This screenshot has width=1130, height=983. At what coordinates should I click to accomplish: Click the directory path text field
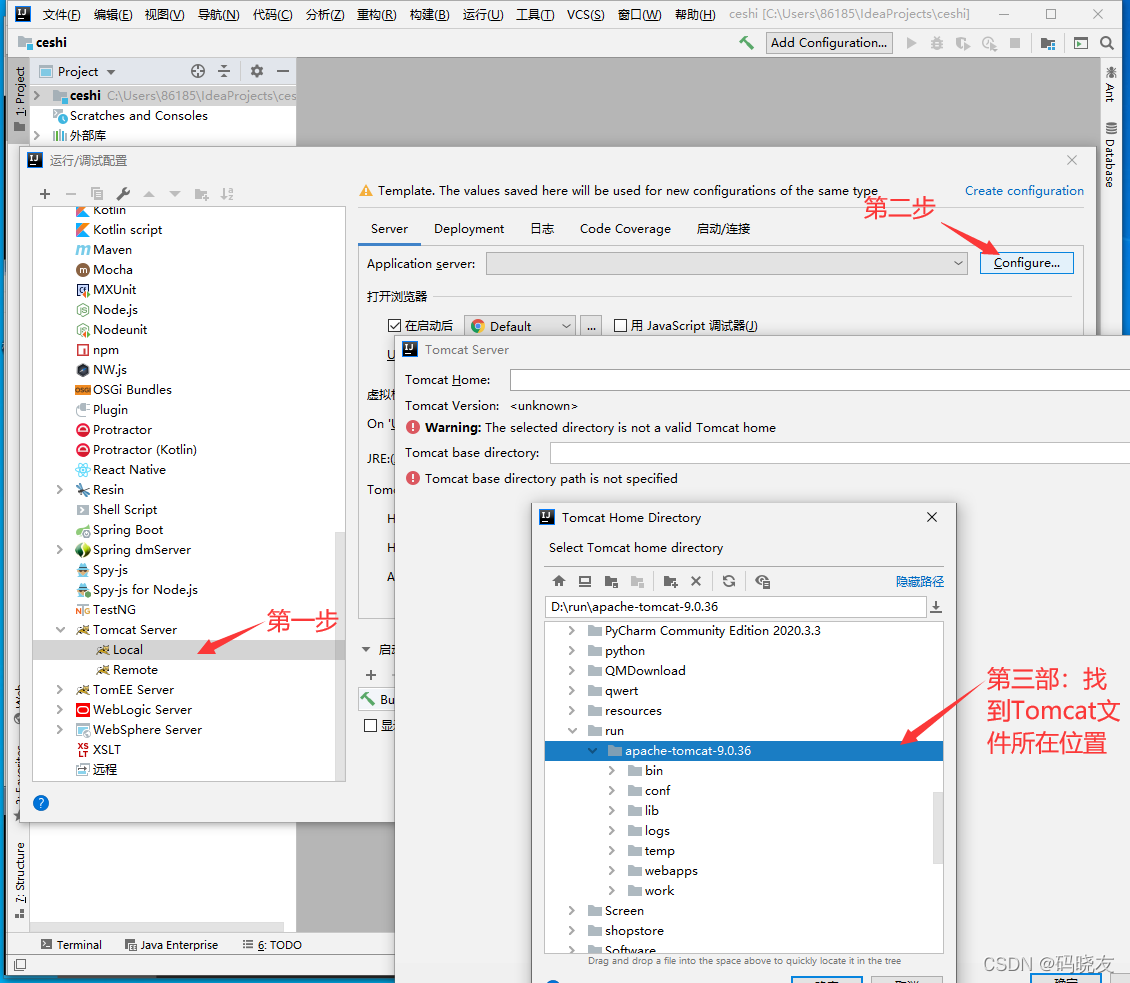tap(735, 607)
